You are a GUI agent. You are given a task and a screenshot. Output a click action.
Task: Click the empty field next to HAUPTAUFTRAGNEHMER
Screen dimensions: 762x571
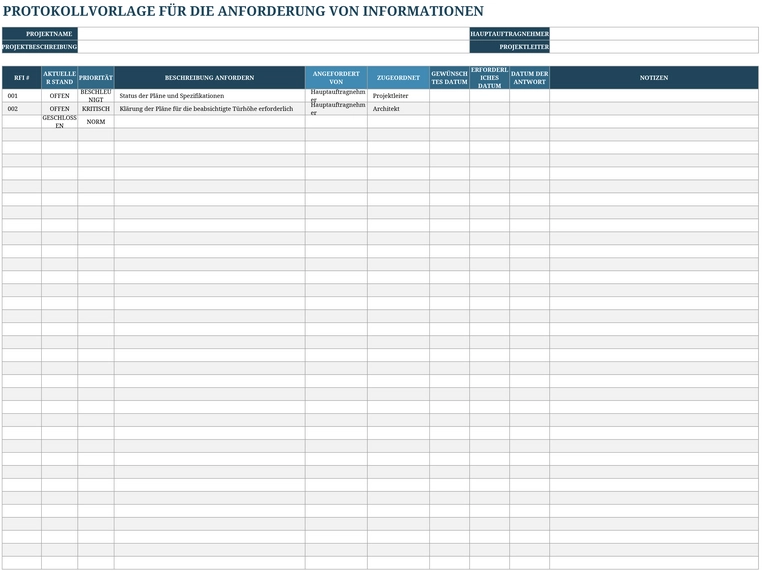654,34
